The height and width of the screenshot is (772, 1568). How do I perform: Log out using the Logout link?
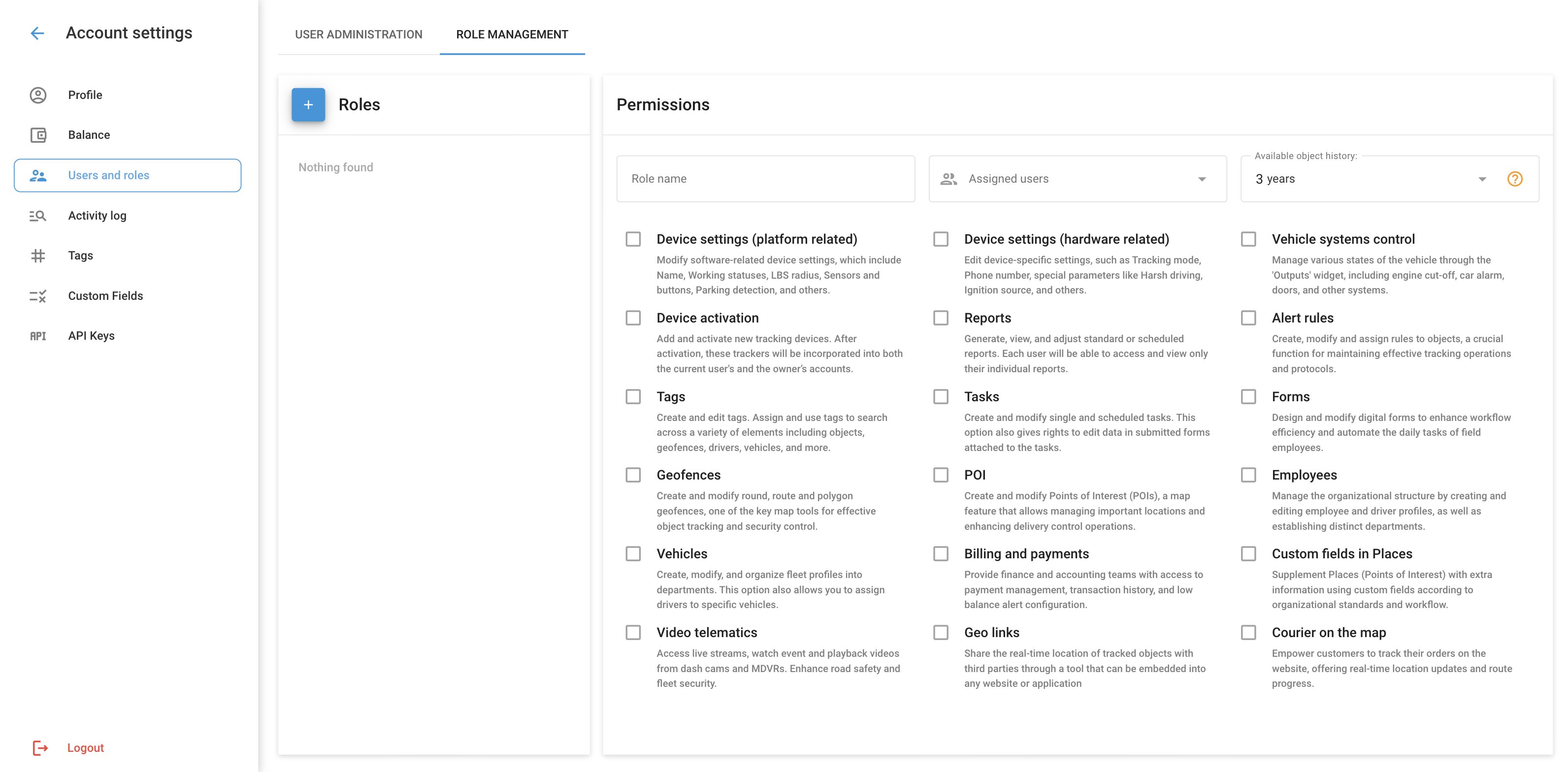[85, 748]
